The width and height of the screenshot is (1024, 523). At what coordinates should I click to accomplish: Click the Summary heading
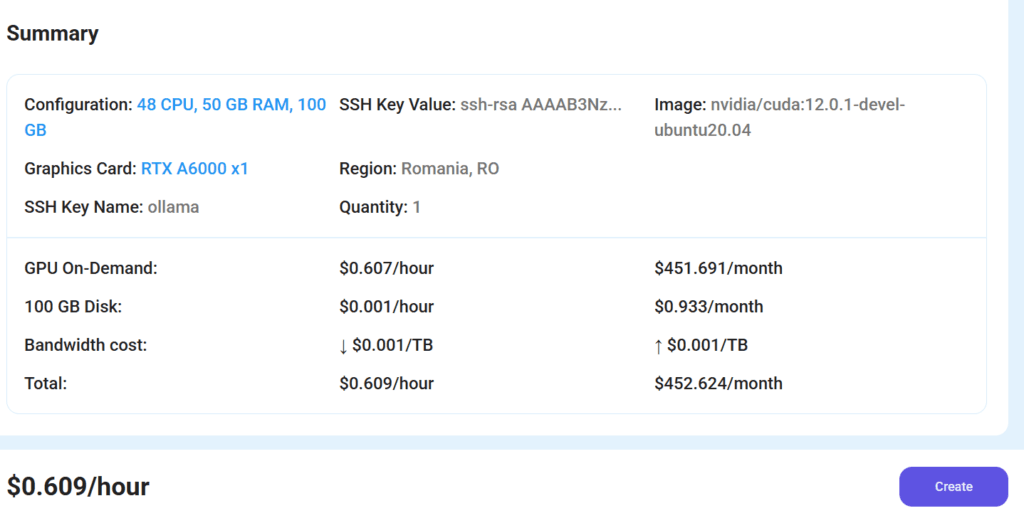tap(52, 33)
